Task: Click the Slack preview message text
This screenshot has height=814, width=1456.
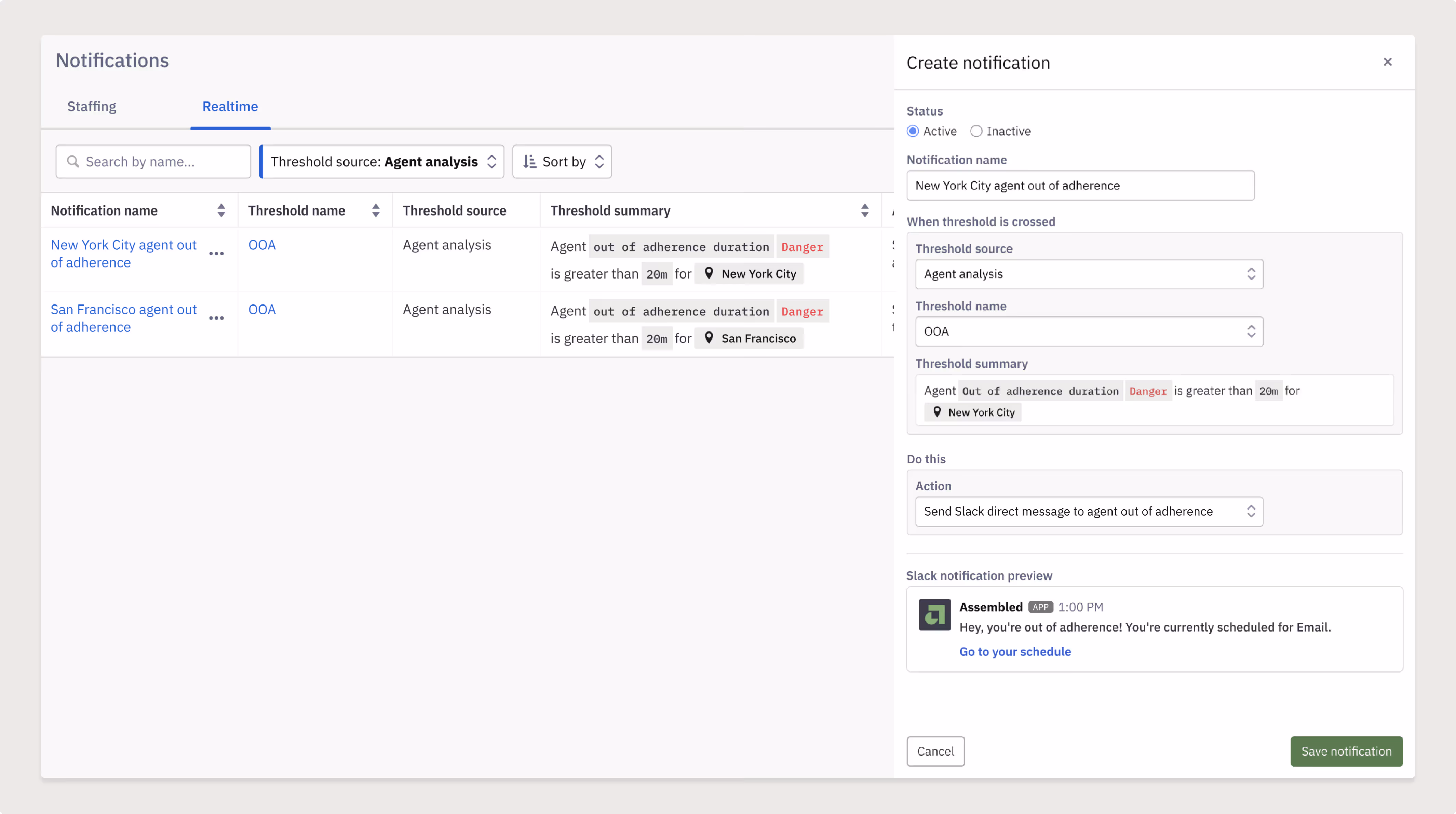Action: pos(1145,627)
